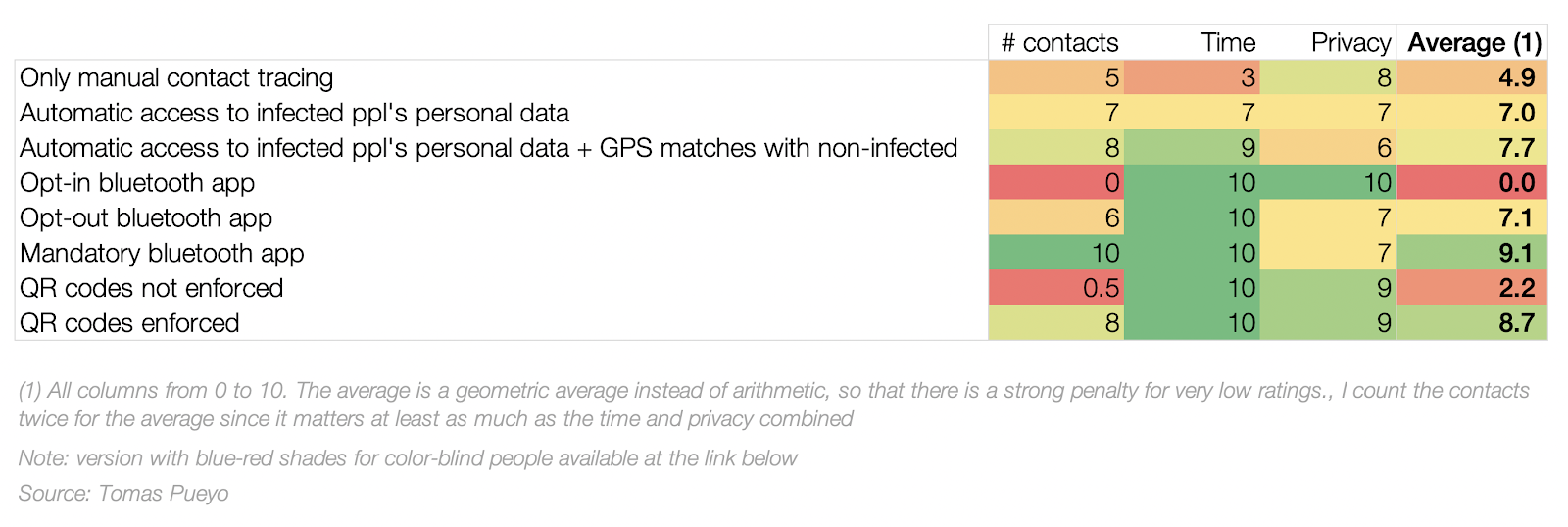Click the 'Privacy' column header
The width and height of the screenshot is (1568, 527).
click(1350, 42)
